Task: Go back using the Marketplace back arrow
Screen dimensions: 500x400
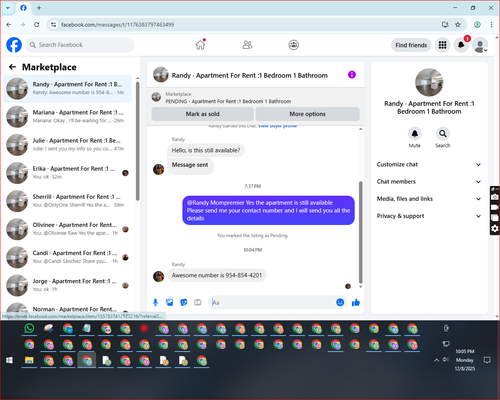Action: 12,67
